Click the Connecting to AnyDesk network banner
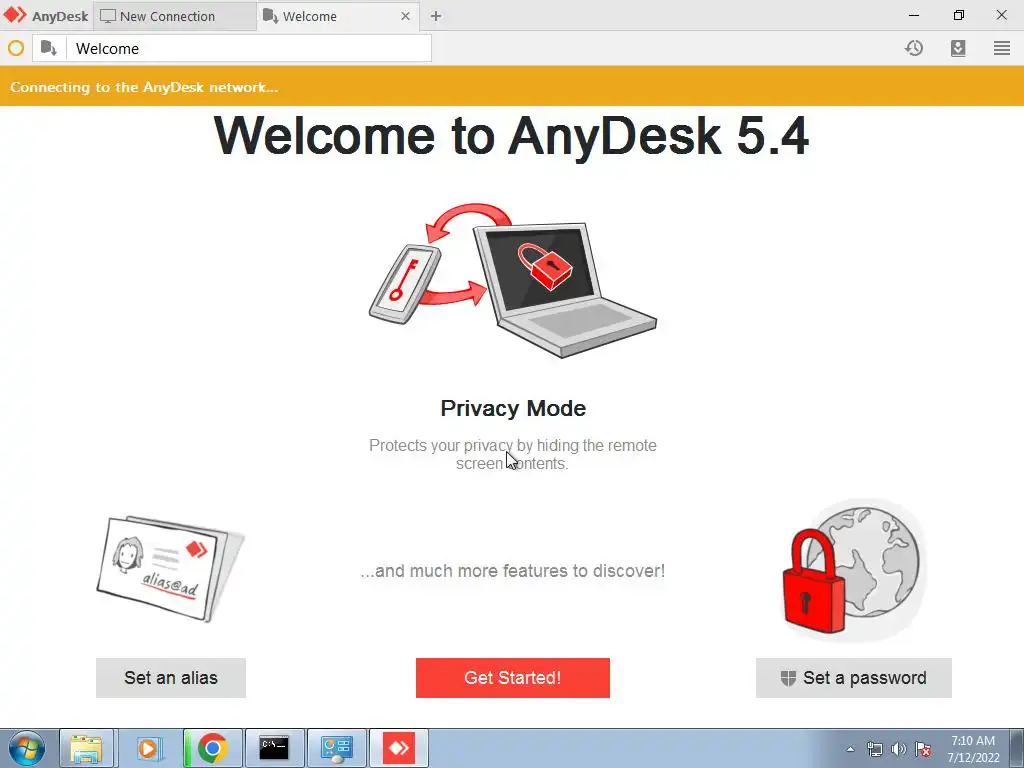This screenshot has height=768, width=1024. [x=512, y=86]
